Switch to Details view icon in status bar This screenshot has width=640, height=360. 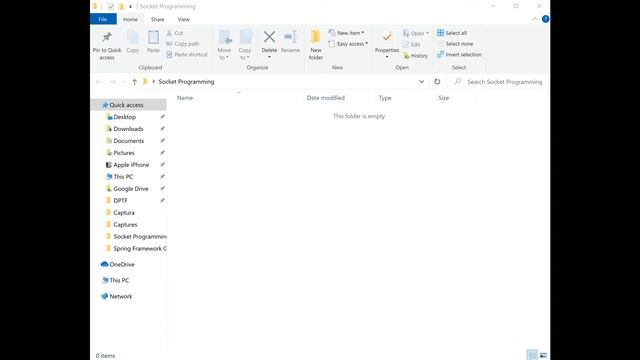pos(532,355)
